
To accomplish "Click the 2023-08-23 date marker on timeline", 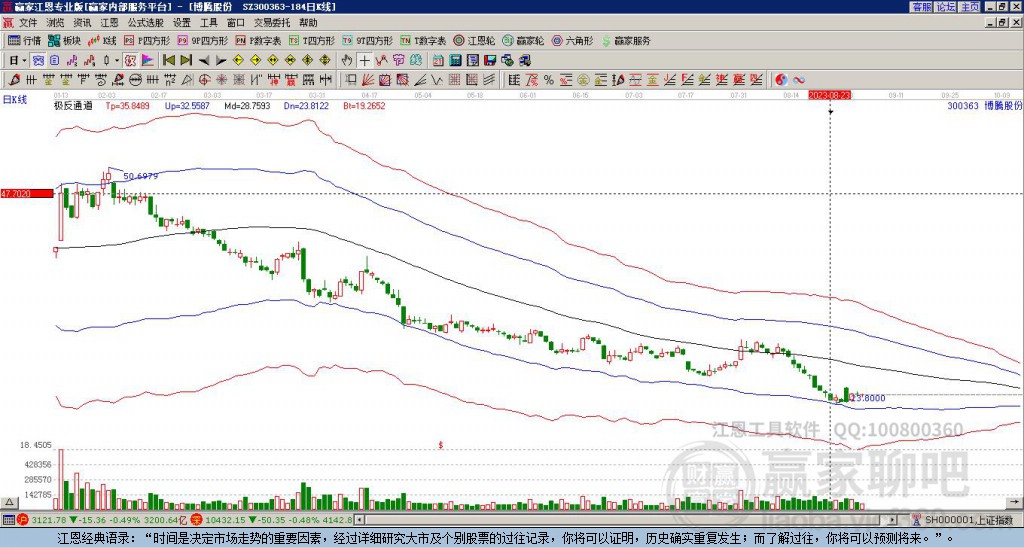I will click(x=829, y=95).
